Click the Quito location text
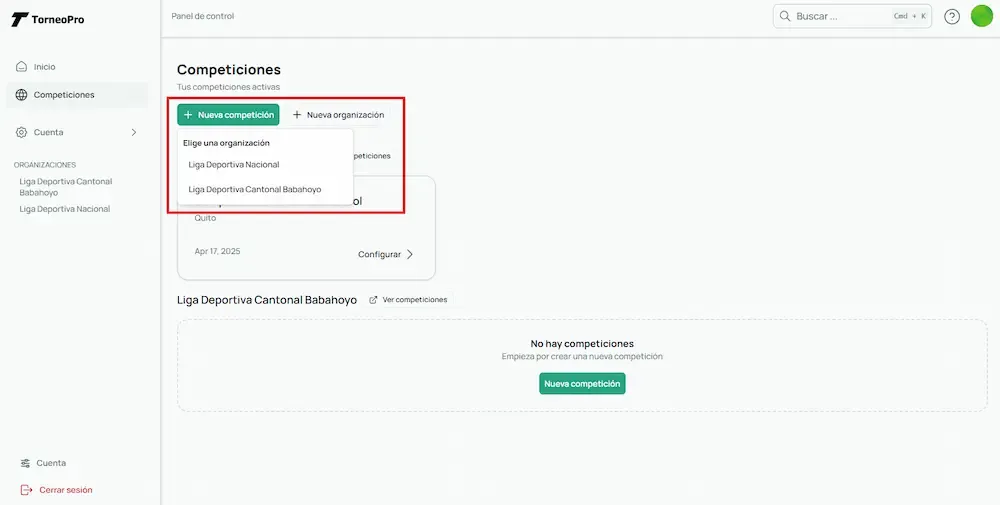The height and width of the screenshot is (505, 1000). click(x=205, y=218)
